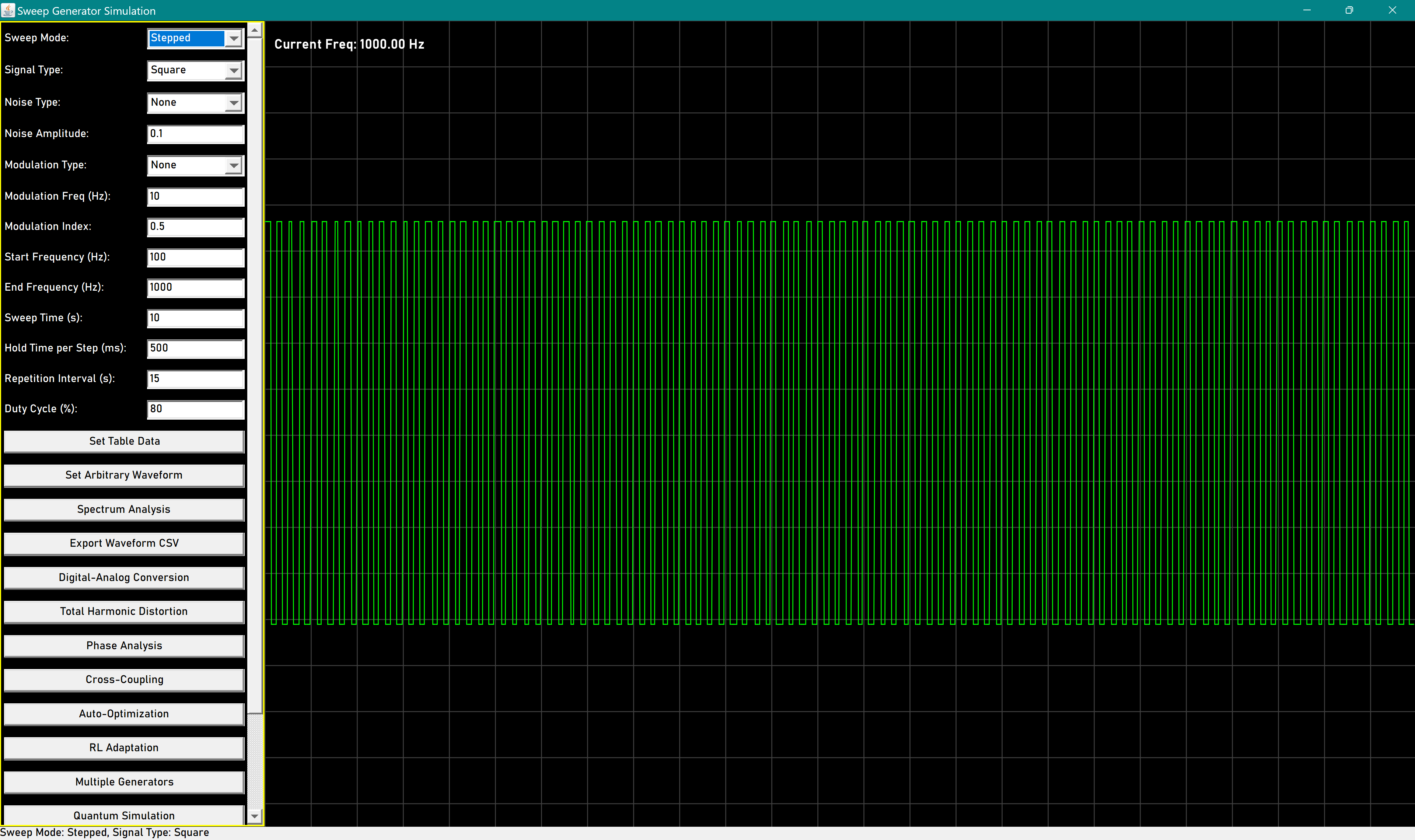Click the RL Adaptation button
The height and width of the screenshot is (840, 1415).
124,748
